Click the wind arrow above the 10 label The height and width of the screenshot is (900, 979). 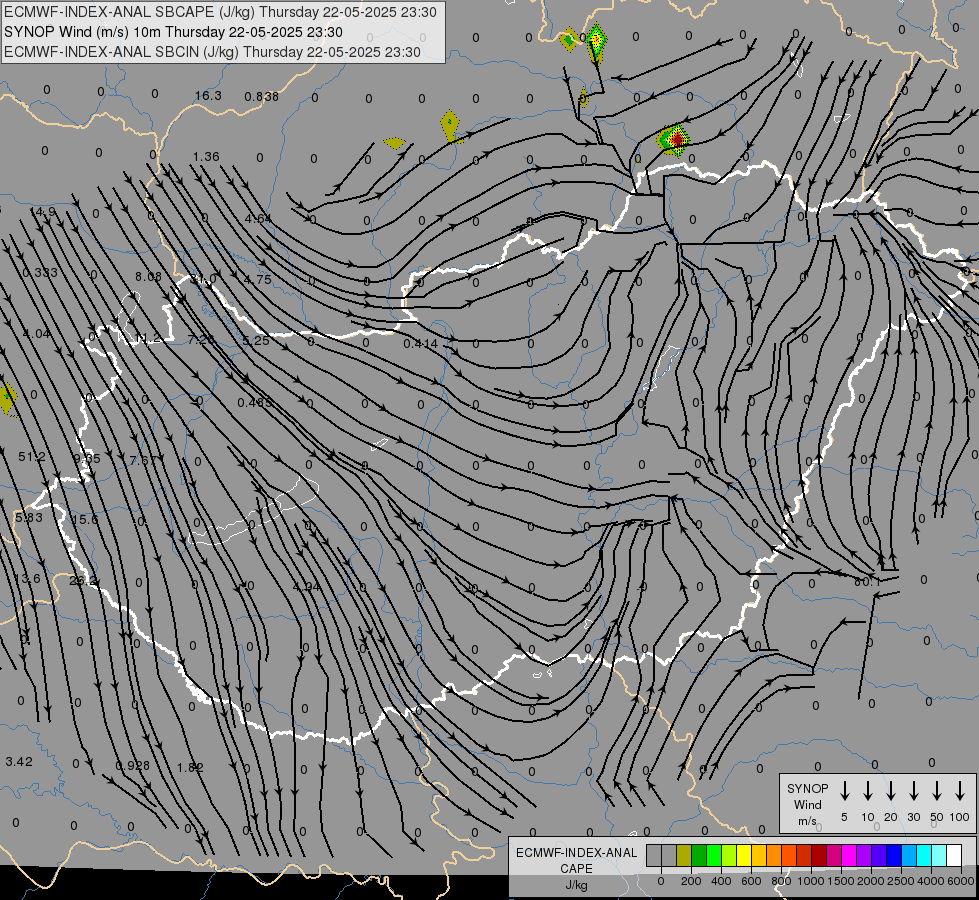[867, 791]
